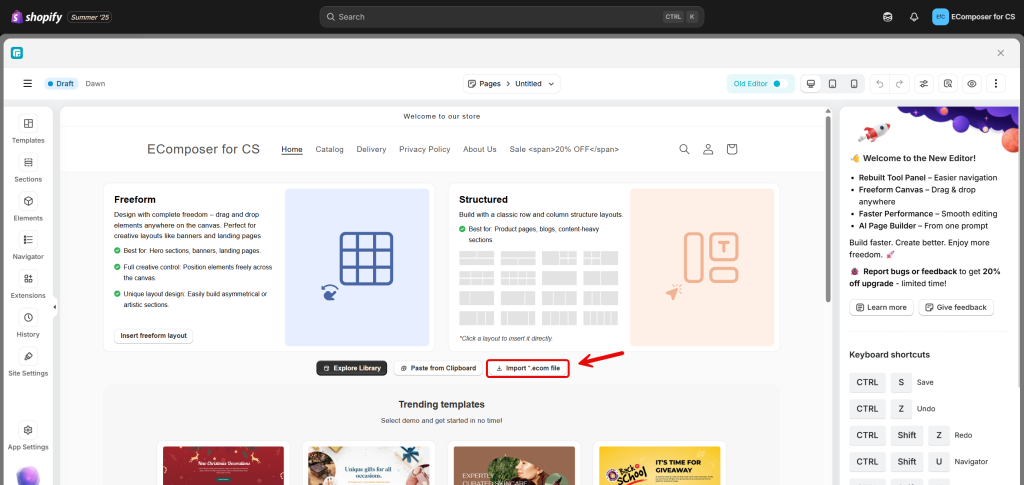Open the hamburger menu
The image size is (1024, 485).
point(27,84)
